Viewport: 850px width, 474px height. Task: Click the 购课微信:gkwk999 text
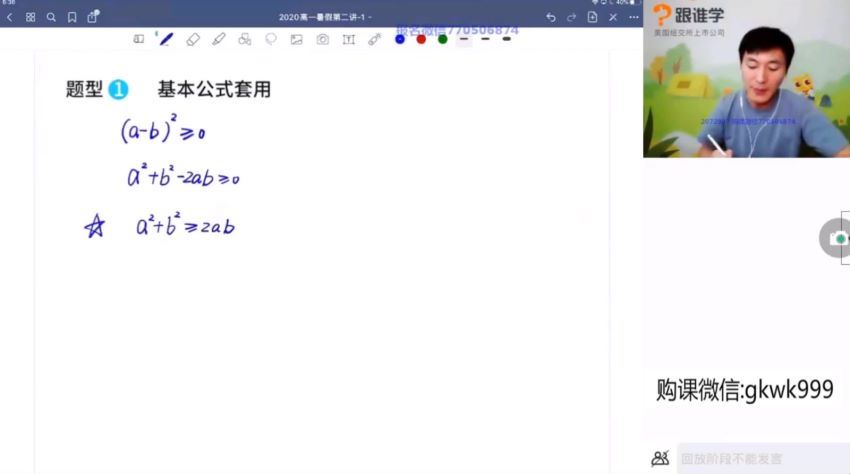point(744,389)
